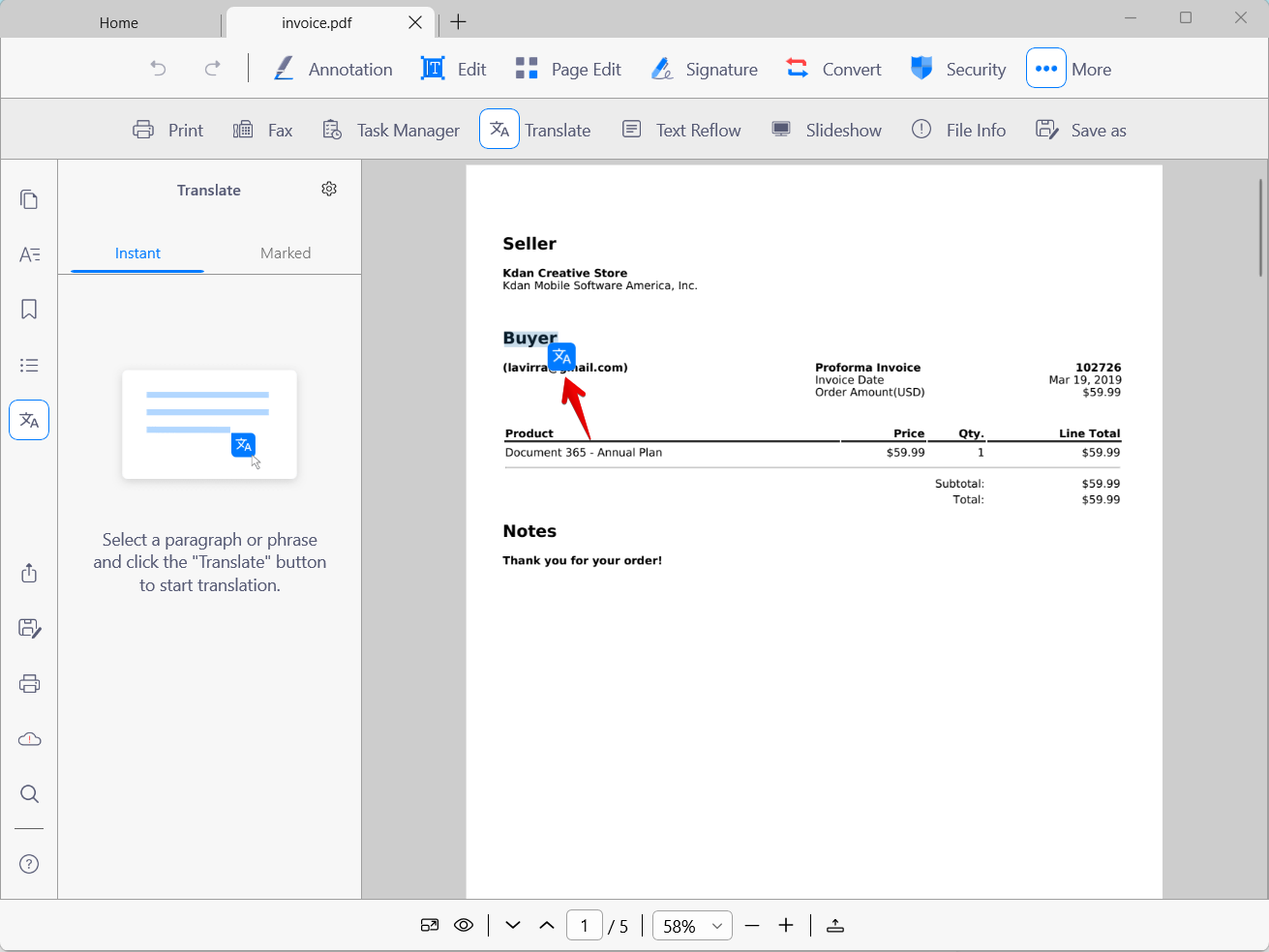Image resolution: width=1269 pixels, height=952 pixels.
Task: Click the Seller heading text
Action: coord(529,244)
